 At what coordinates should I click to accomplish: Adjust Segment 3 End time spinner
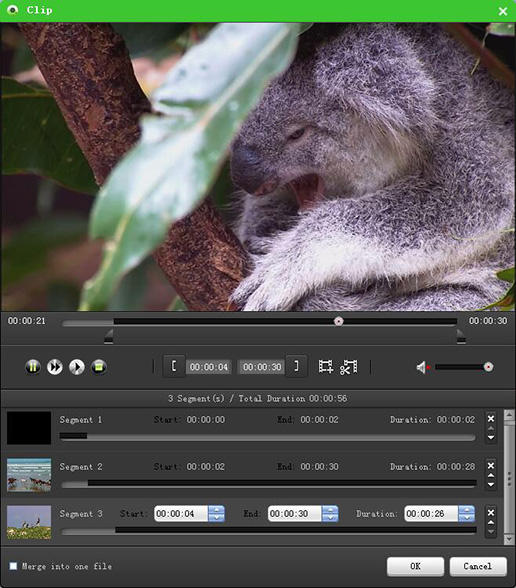(x=330, y=513)
